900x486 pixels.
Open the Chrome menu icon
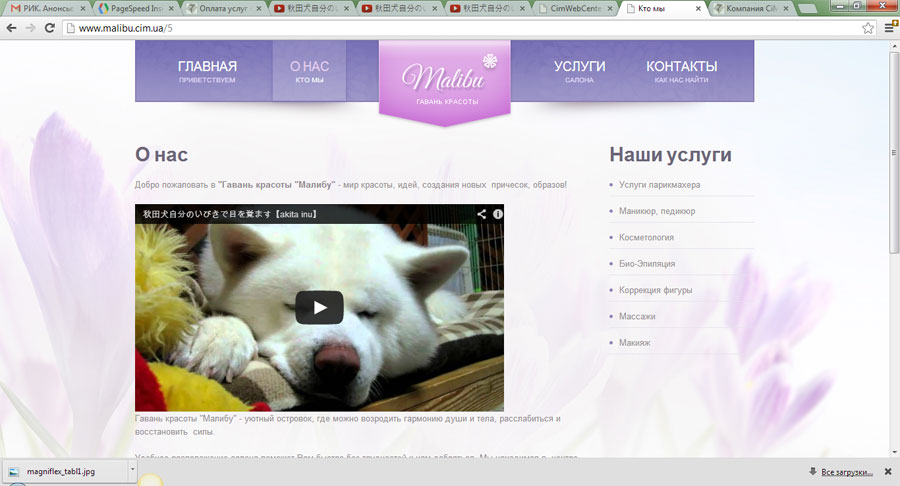point(890,27)
